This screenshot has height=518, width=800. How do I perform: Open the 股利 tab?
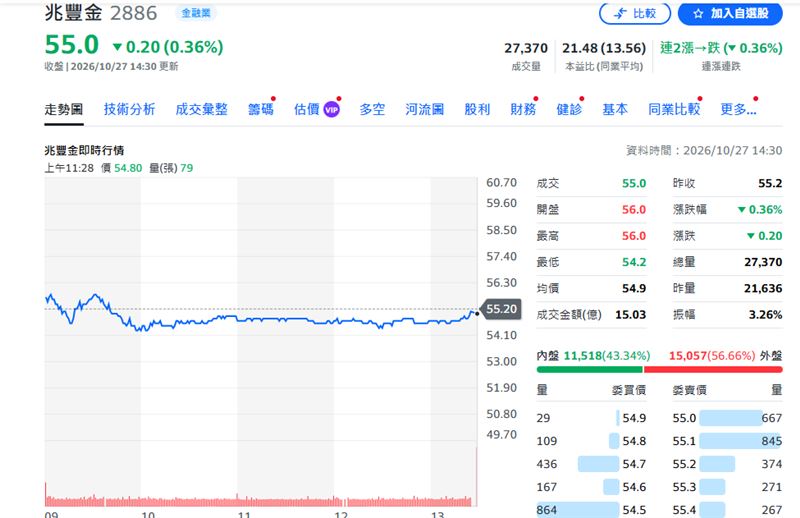point(477,109)
